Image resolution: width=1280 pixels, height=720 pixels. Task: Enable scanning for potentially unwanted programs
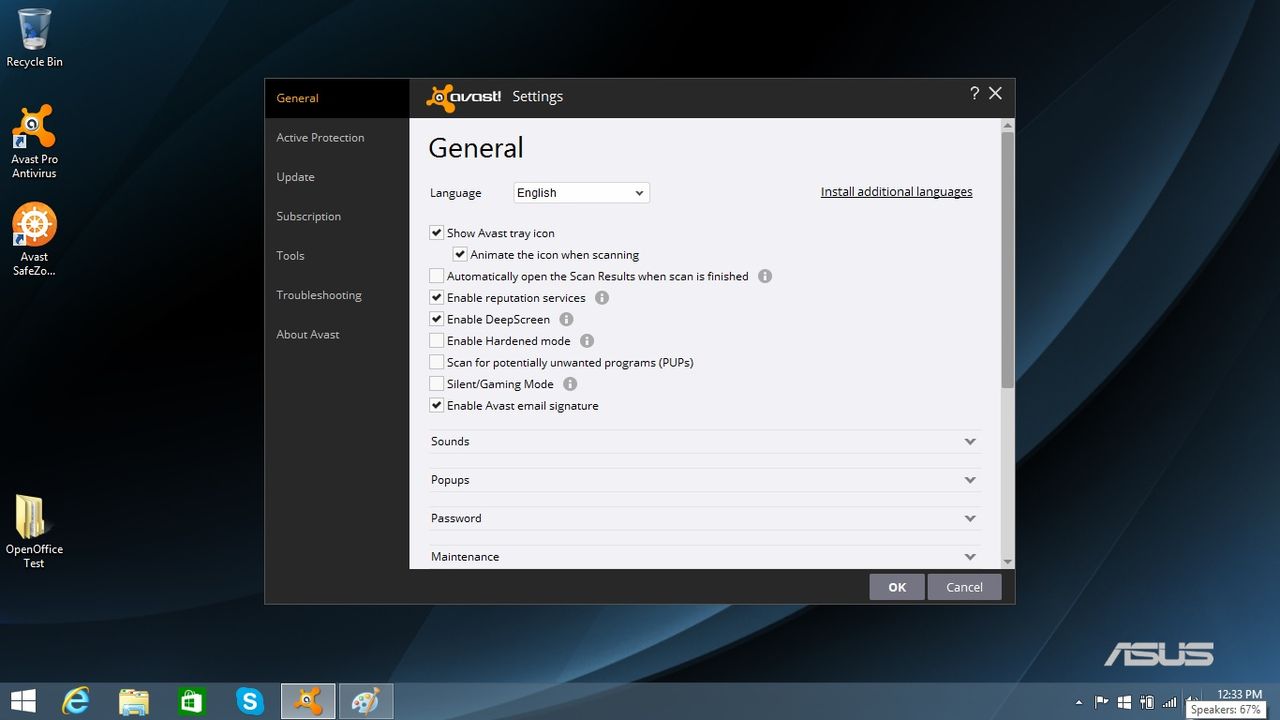[x=437, y=363]
